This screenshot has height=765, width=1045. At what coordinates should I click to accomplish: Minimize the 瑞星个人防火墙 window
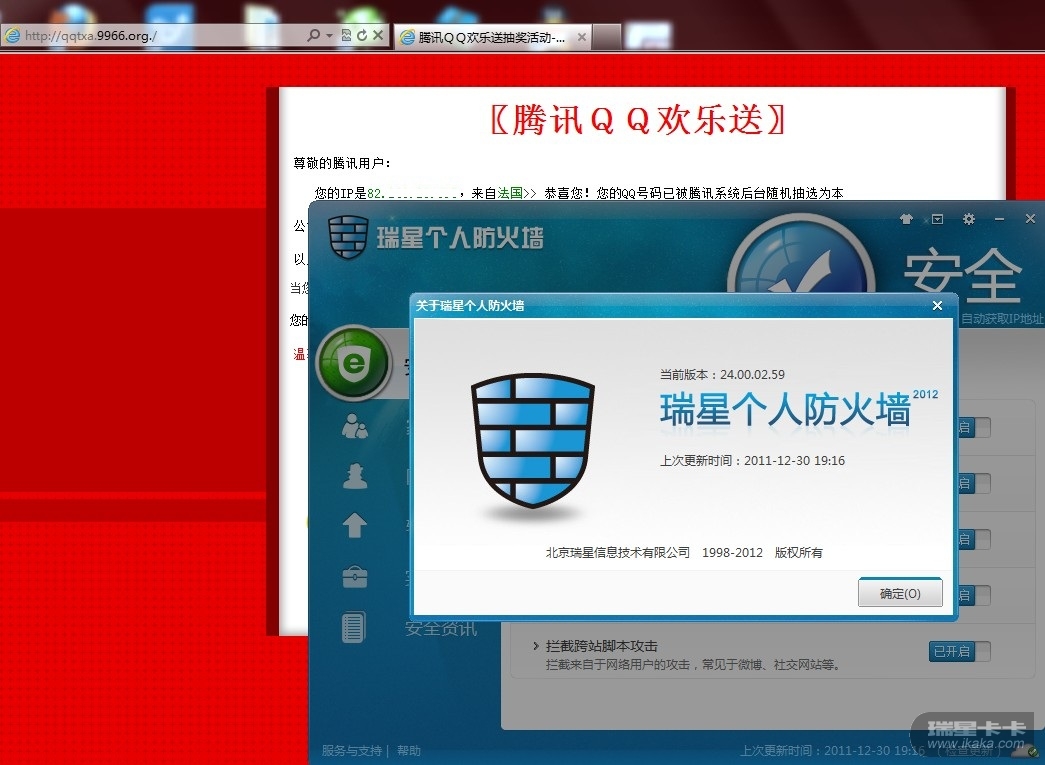[999, 219]
